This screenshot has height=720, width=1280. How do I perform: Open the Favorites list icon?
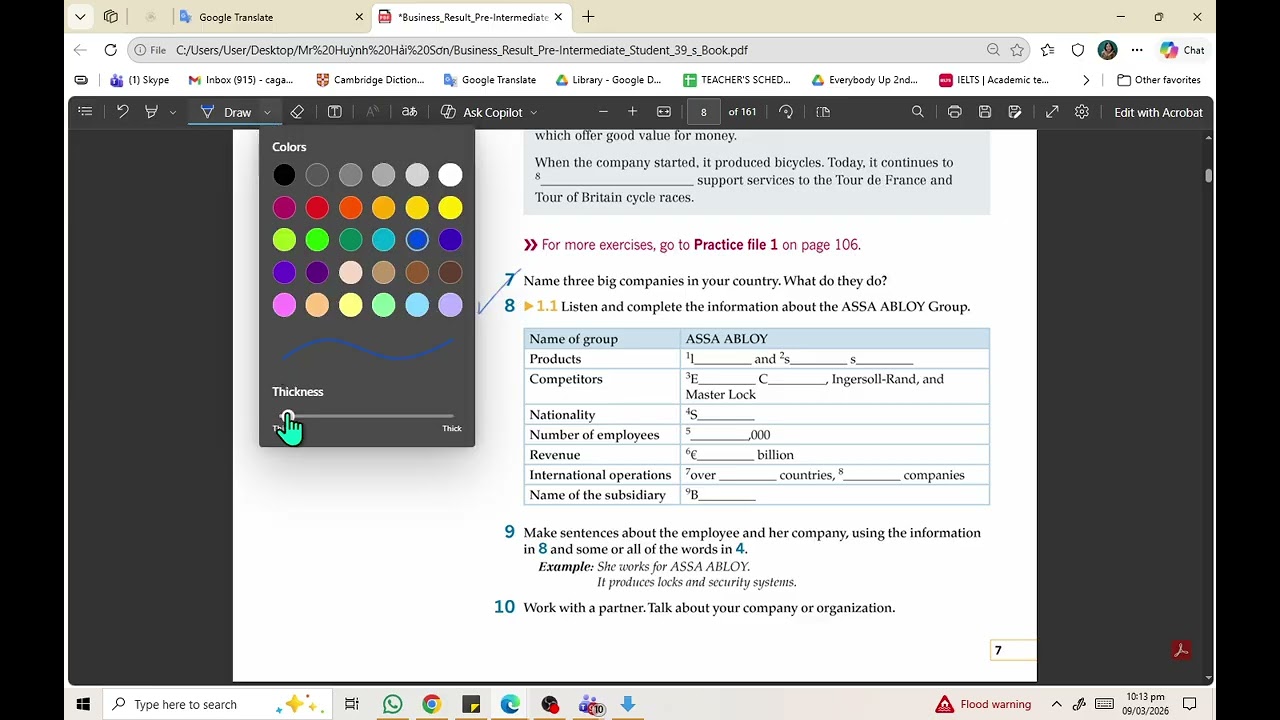[1047, 50]
